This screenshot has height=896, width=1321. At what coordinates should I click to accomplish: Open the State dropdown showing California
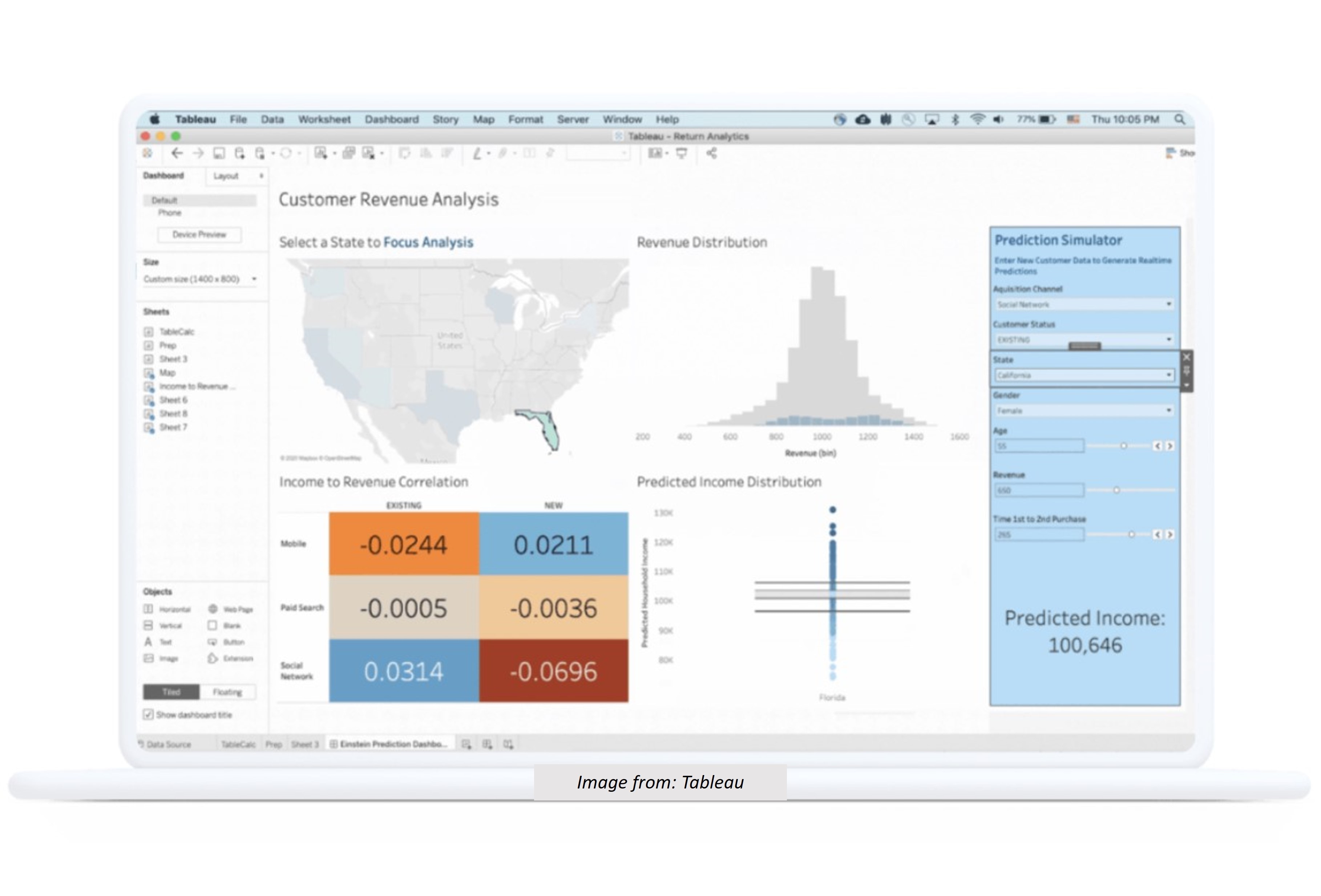[1084, 375]
